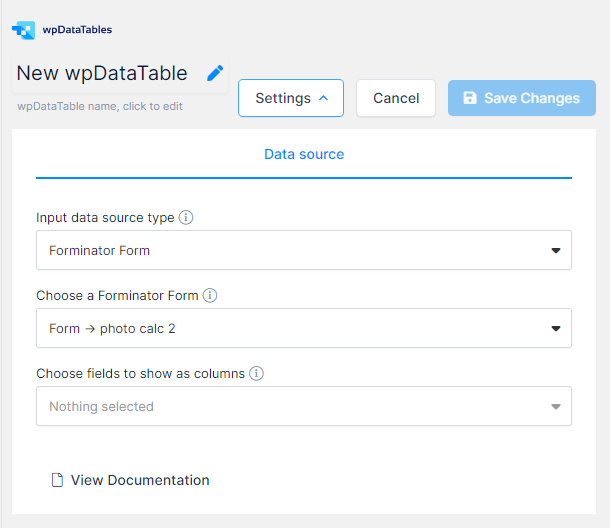Click info icon beside Choose fields to show
This screenshot has height=528, width=610.
click(256, 373)
